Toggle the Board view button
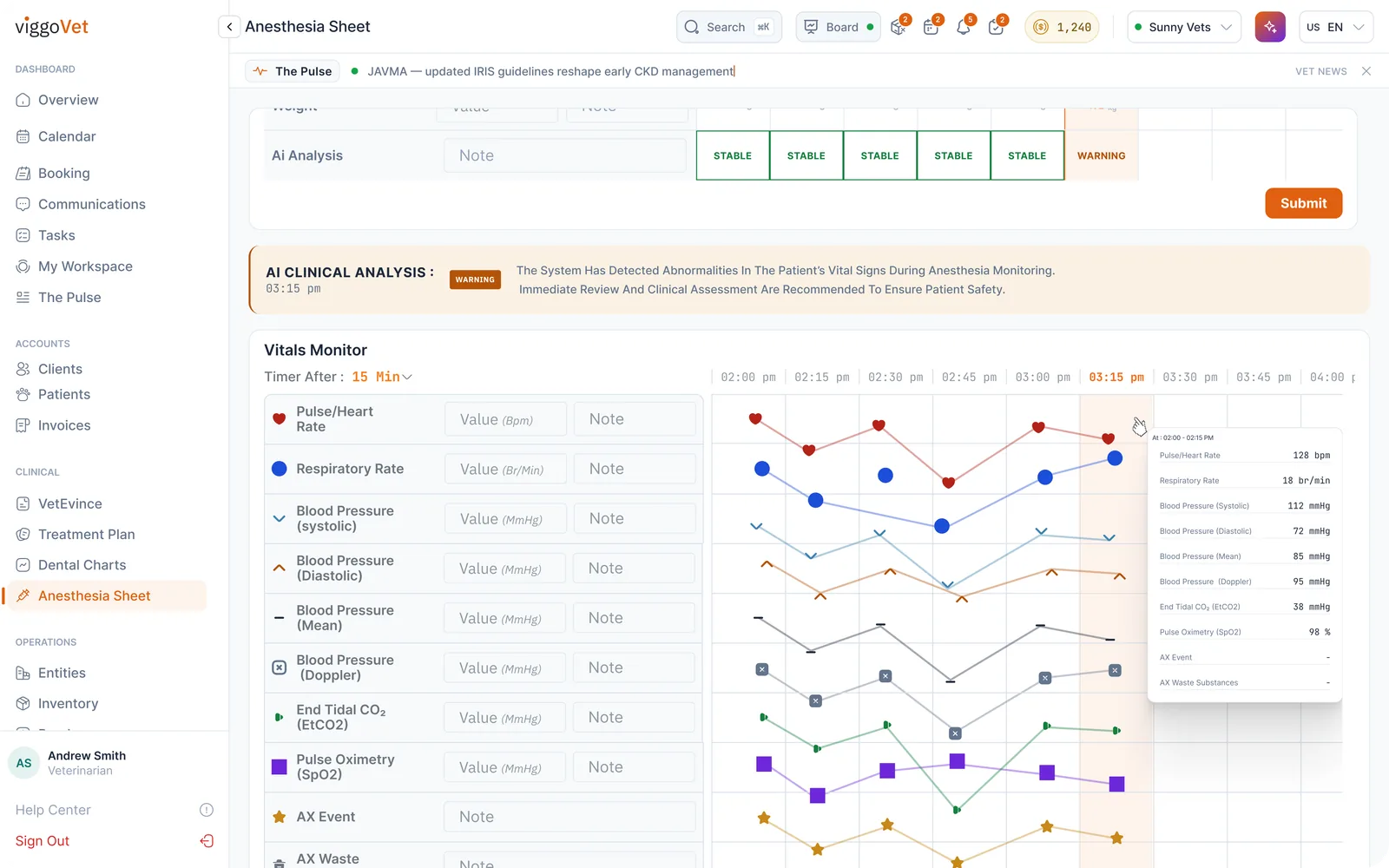The width and height of the screenshot is (1389, 868). (x=838, y=27)
